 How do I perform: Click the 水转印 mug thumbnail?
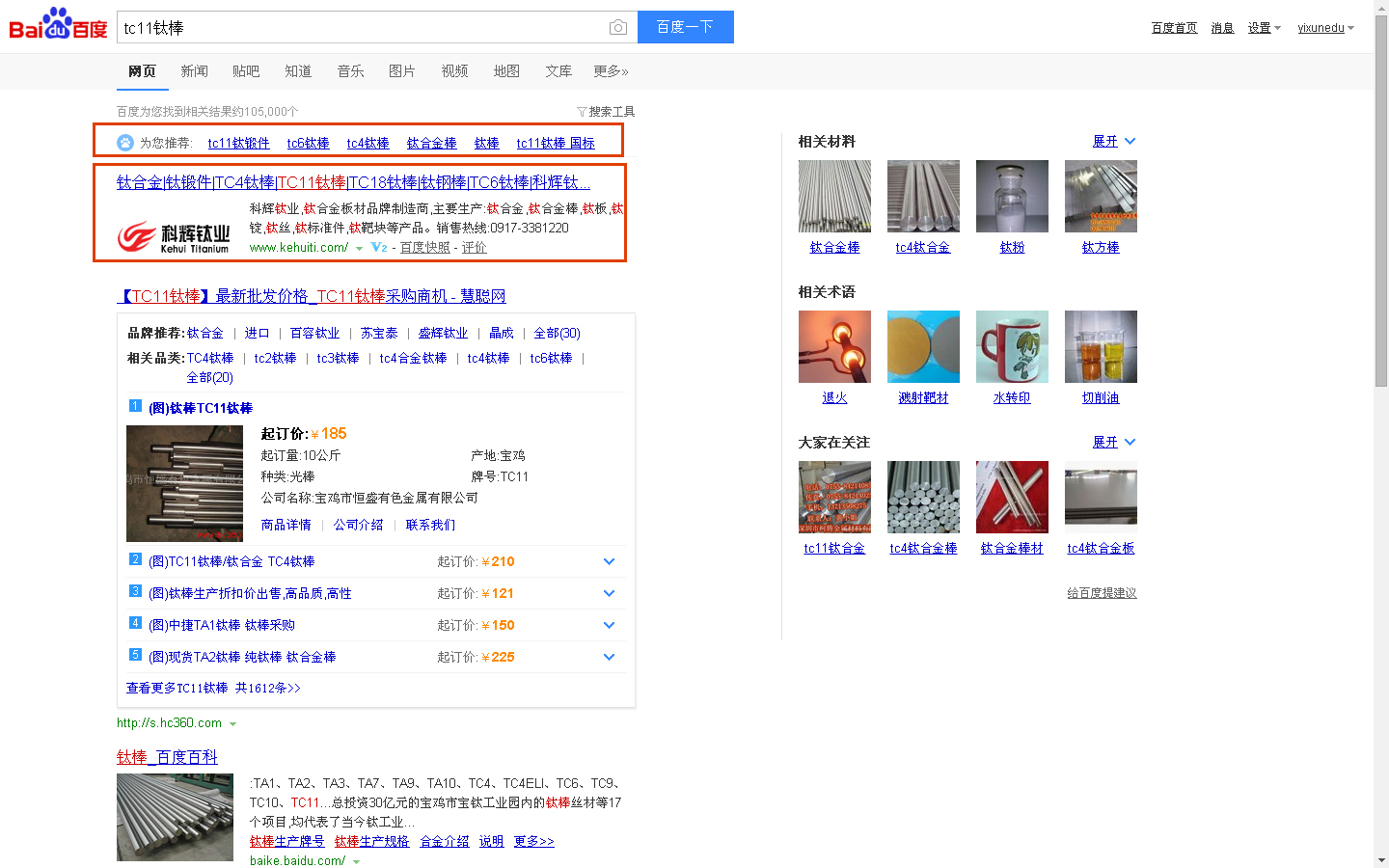(1012, 346)
